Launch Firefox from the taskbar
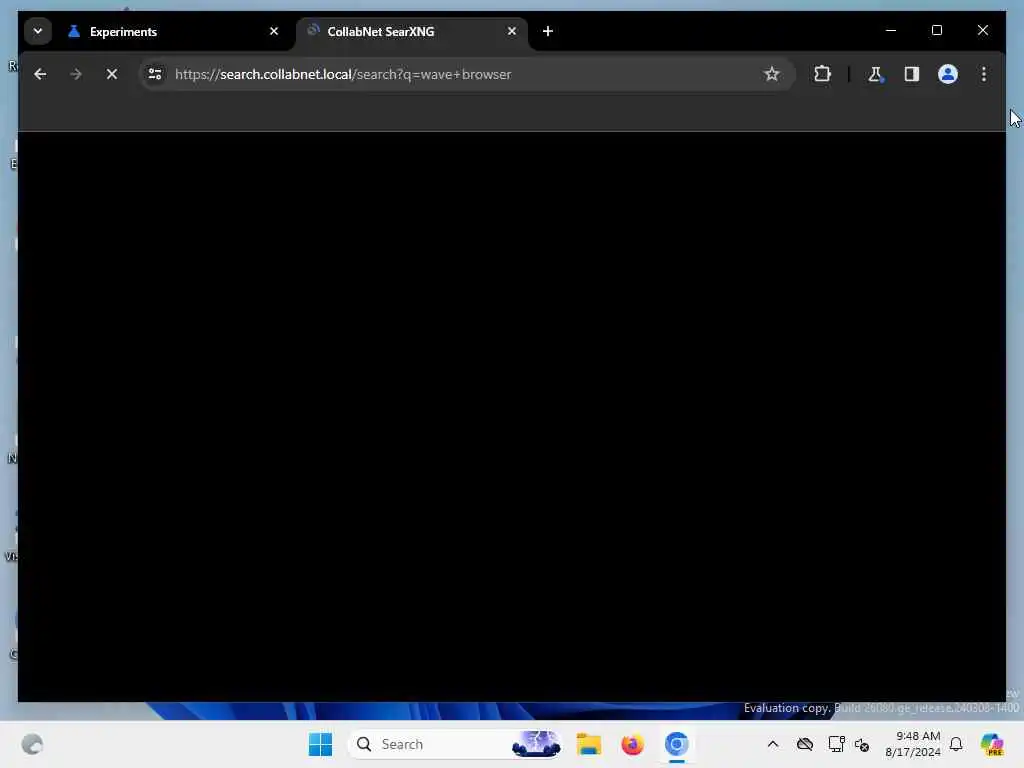 point(632,744)
